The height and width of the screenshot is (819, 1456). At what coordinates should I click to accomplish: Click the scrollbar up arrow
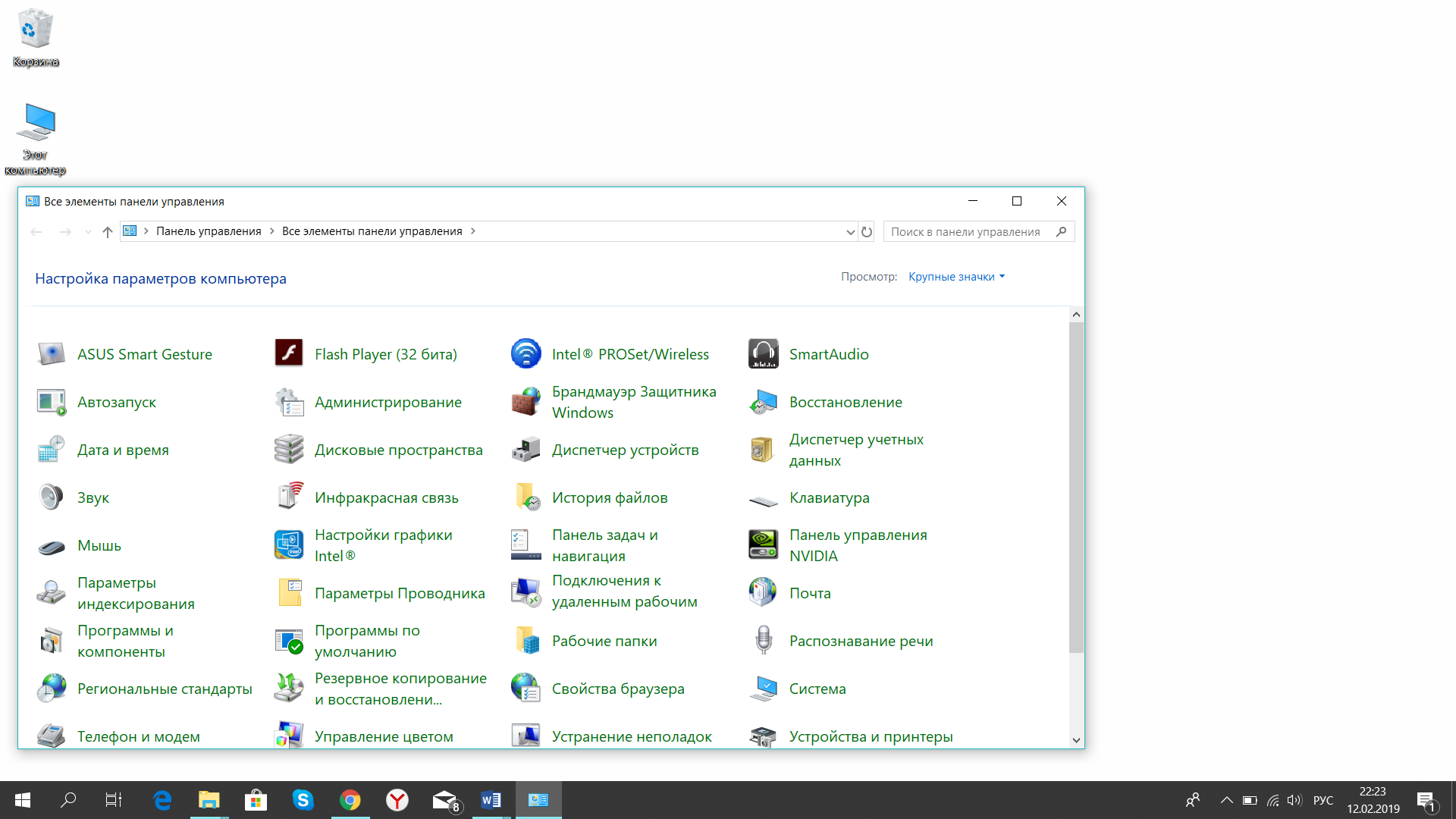click(1076, 314)
